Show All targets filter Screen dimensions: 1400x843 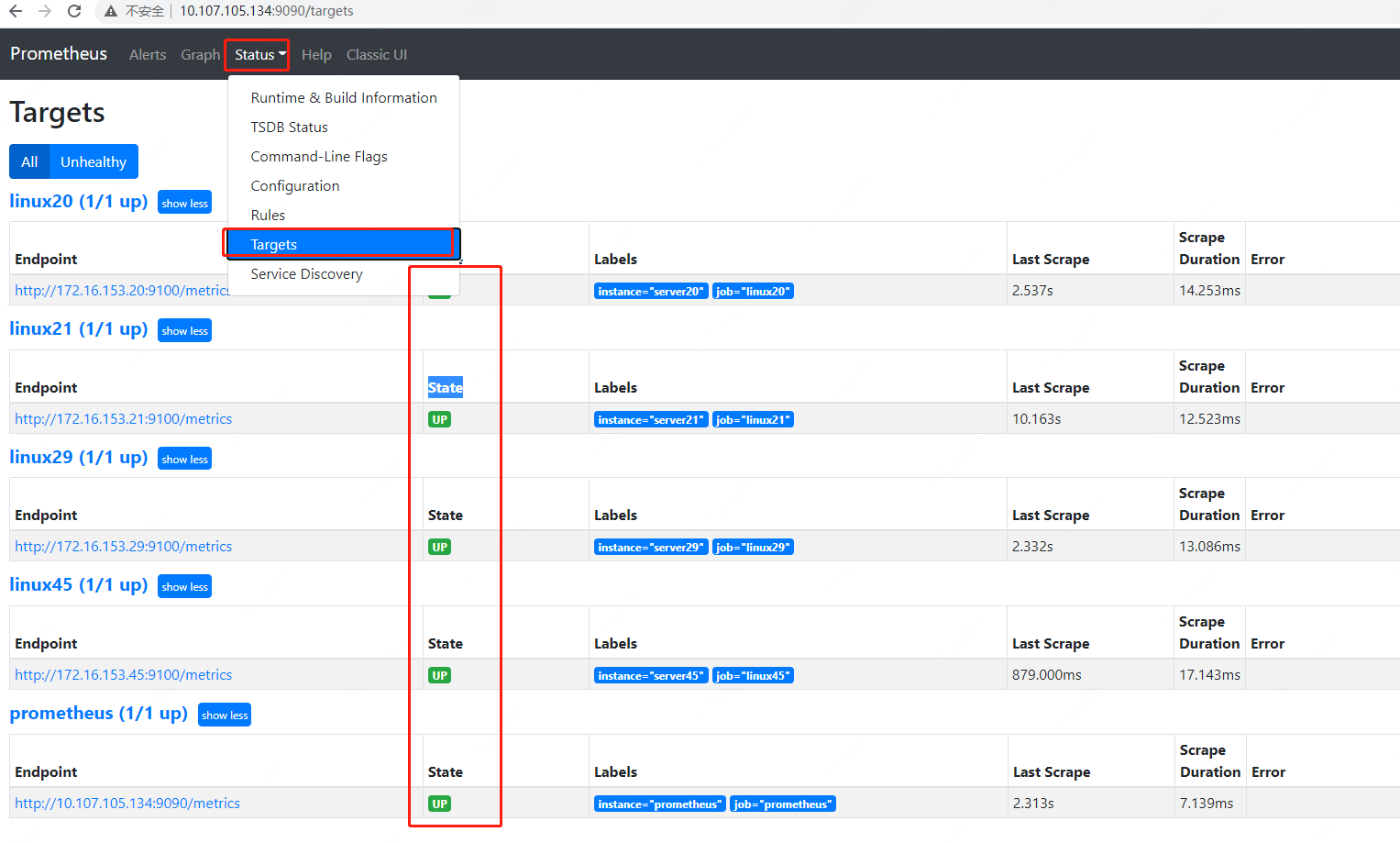tap(29, 161)
